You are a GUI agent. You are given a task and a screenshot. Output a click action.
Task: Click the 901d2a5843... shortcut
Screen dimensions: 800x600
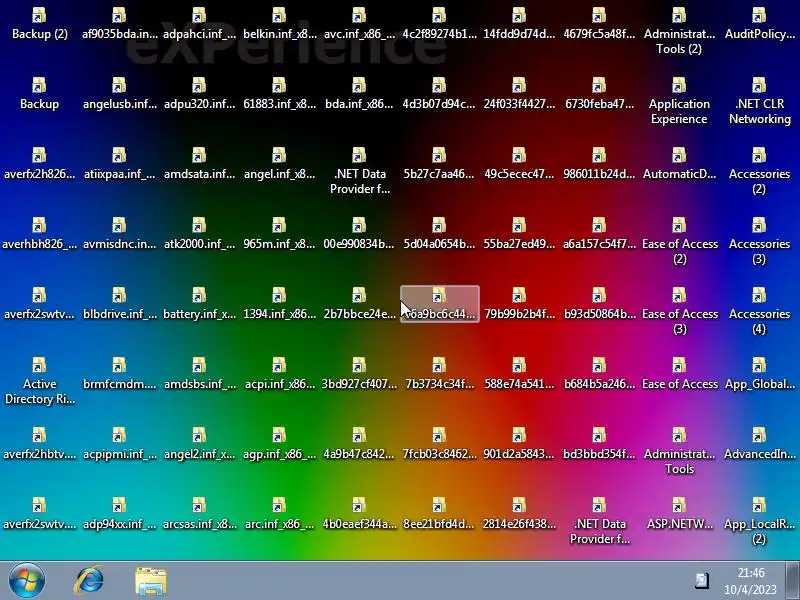click(519, 443)
